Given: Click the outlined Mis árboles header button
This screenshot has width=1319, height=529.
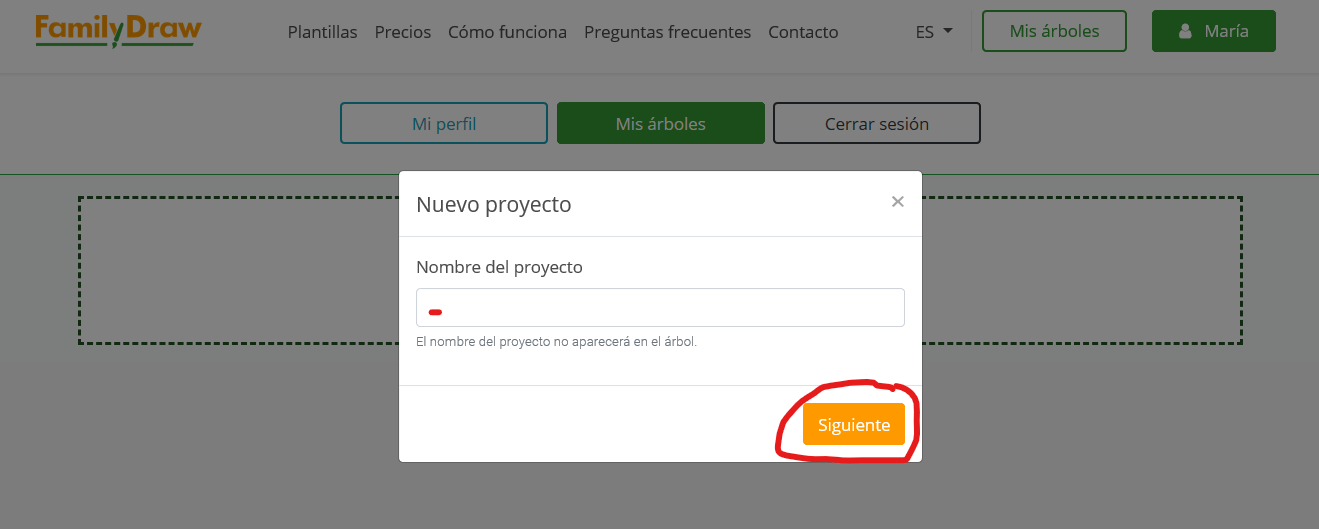Looking at the screenshot, I should 1054,31.
